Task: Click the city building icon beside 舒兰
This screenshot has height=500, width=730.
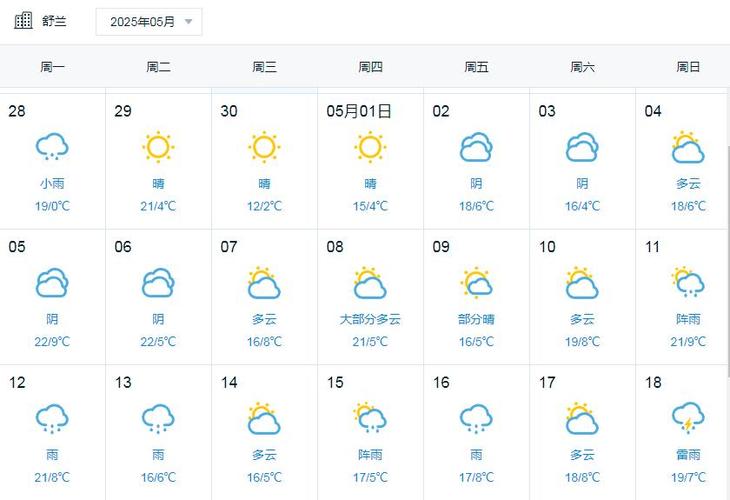Action: coord(23,21)
